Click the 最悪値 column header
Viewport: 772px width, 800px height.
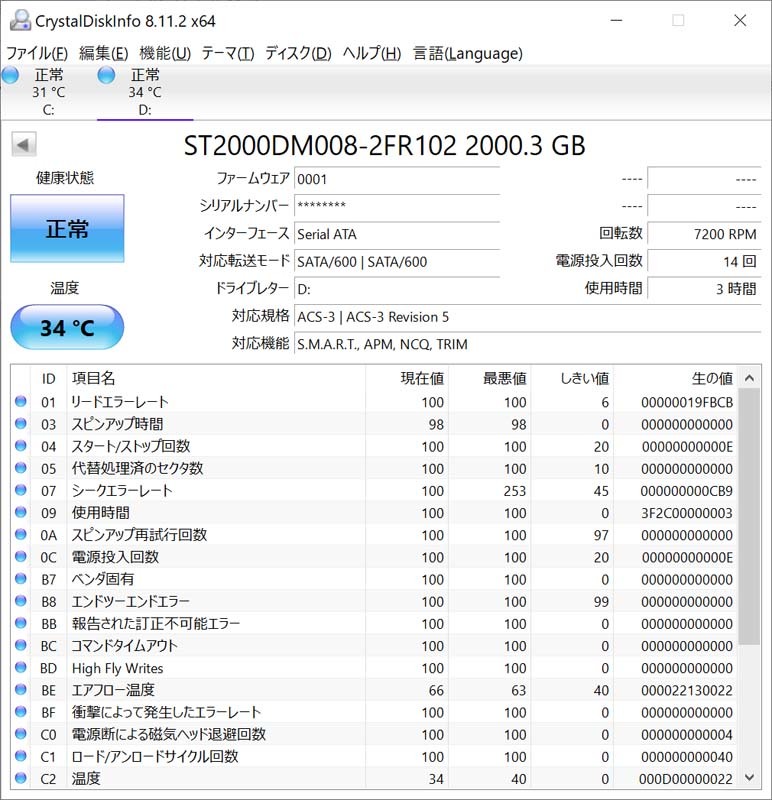point(490,378)
